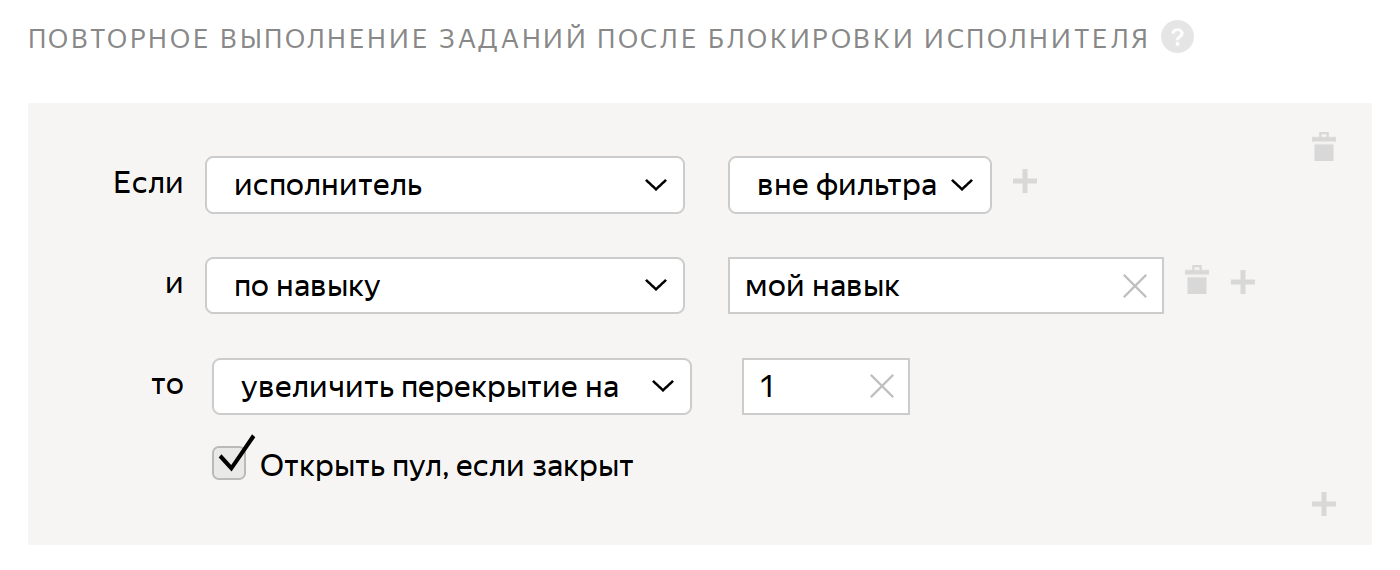Add condition using plus beside 'вне фильтра'

coord(1025,182)
